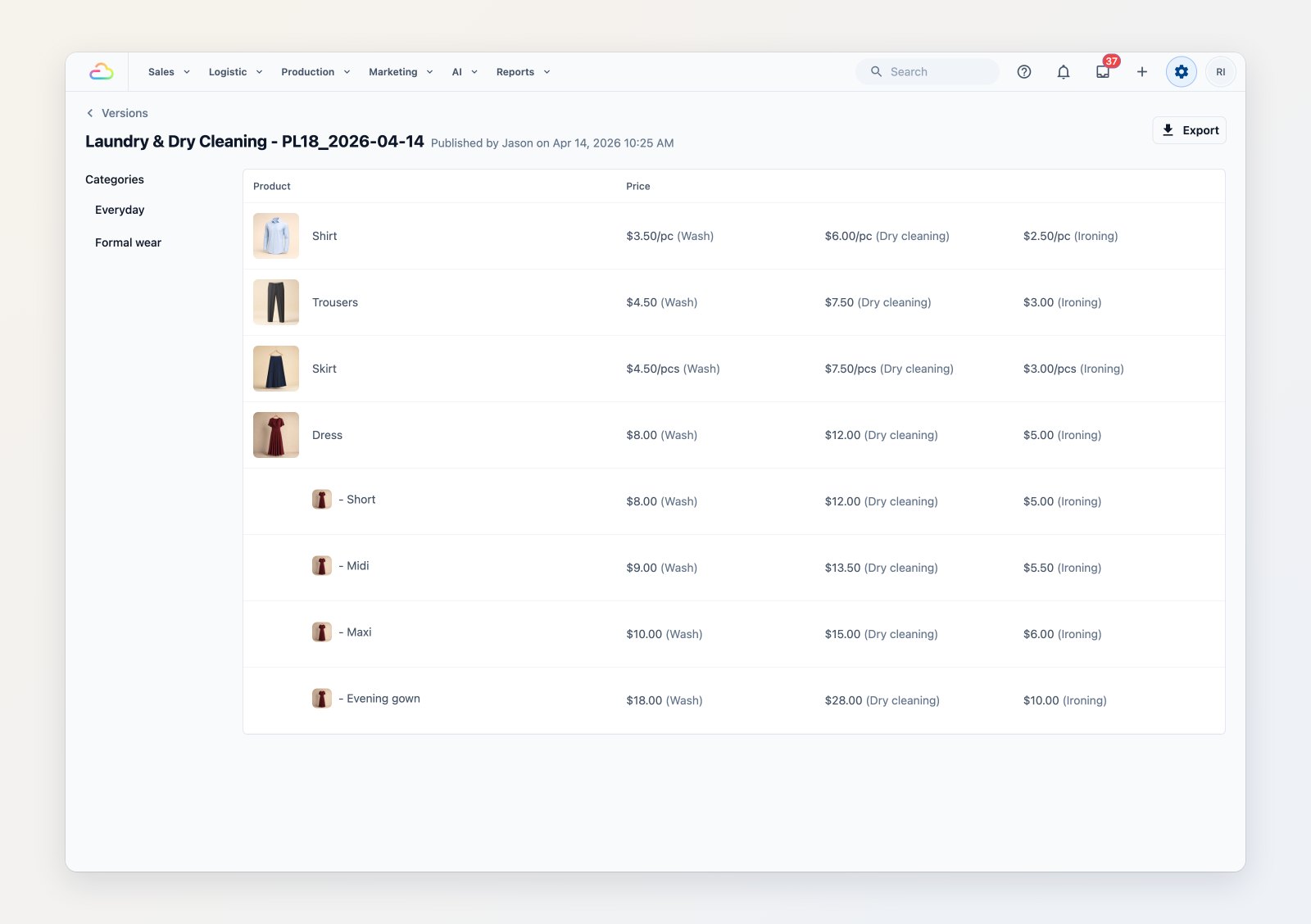
Task: Click Skirt $4.50/pcs (Wash) price
Action: tap(674, 369)
